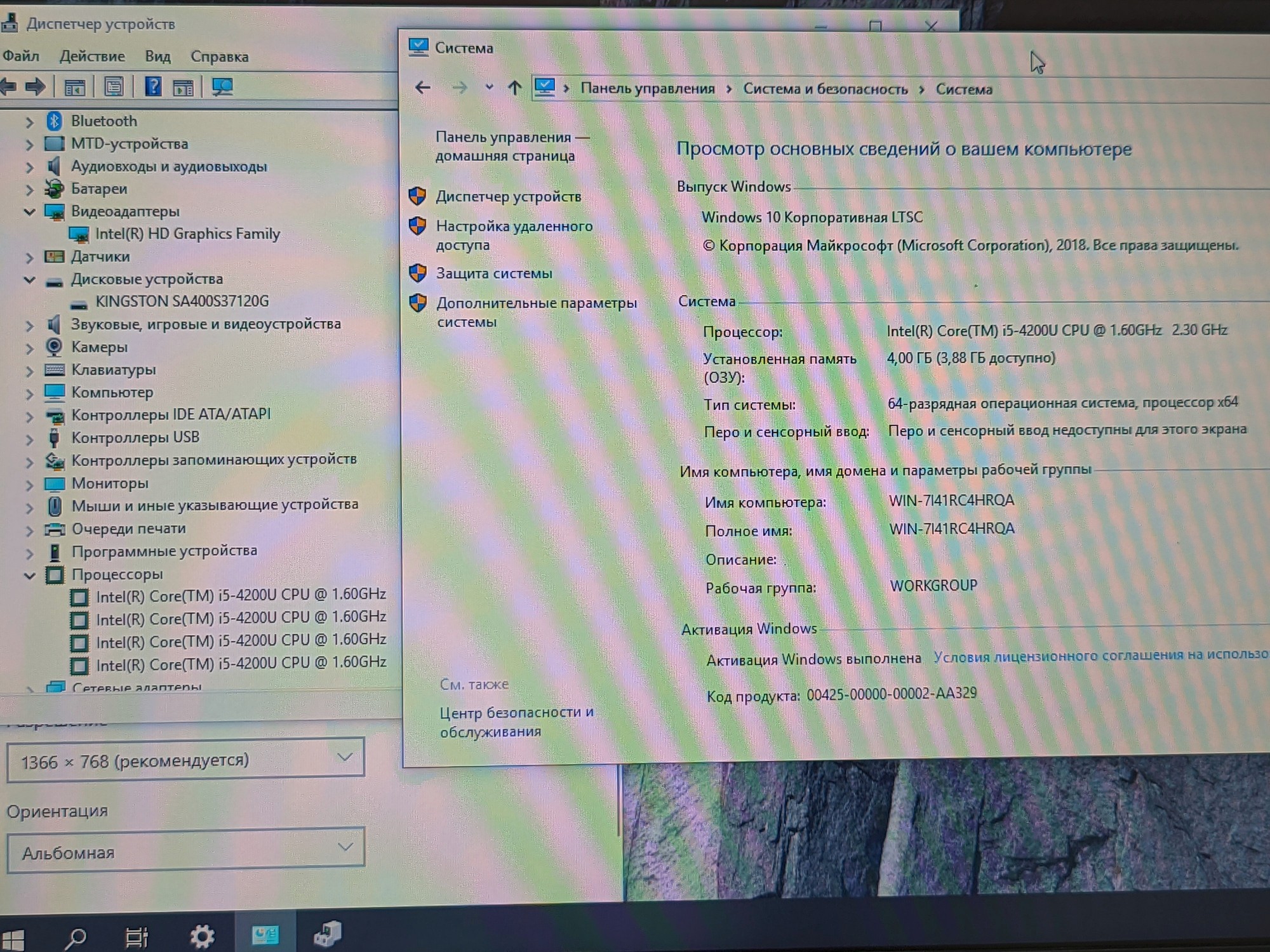Select Звуковые, игровые и видеоустройства category

(206, 324)
